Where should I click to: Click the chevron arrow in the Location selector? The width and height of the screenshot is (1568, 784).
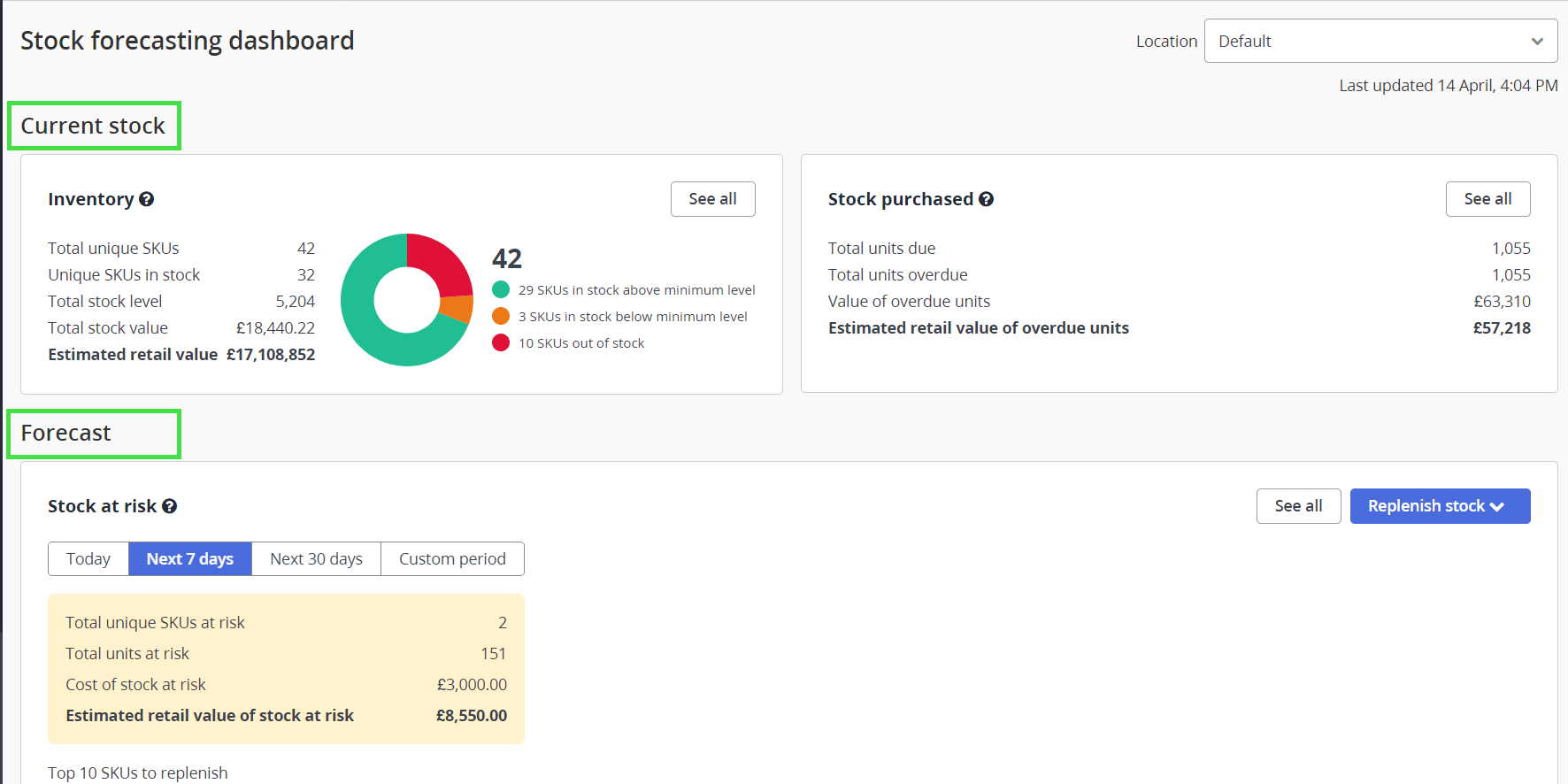(x=1537, y=42)
